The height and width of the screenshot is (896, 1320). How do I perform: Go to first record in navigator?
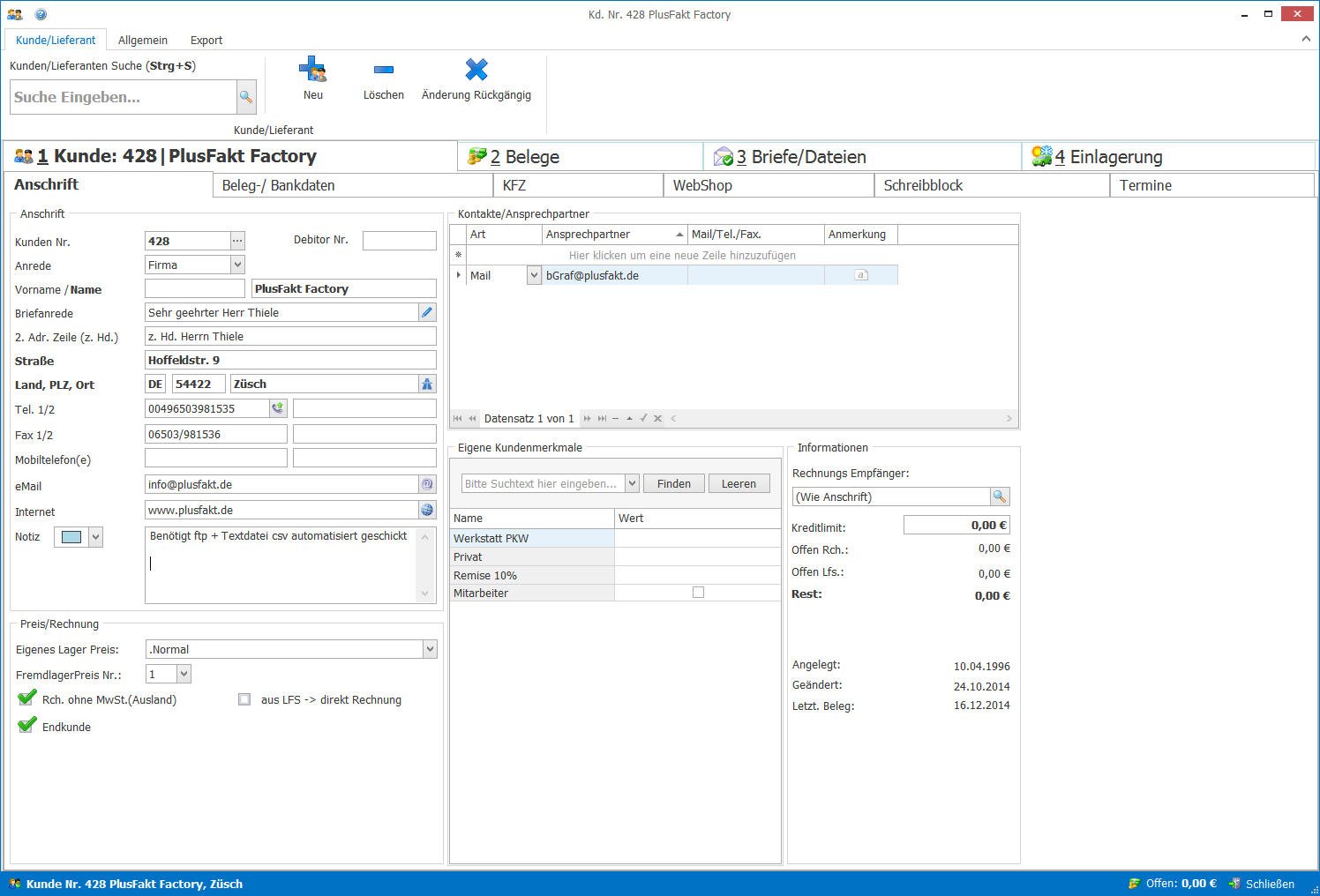tap(457, 418)
